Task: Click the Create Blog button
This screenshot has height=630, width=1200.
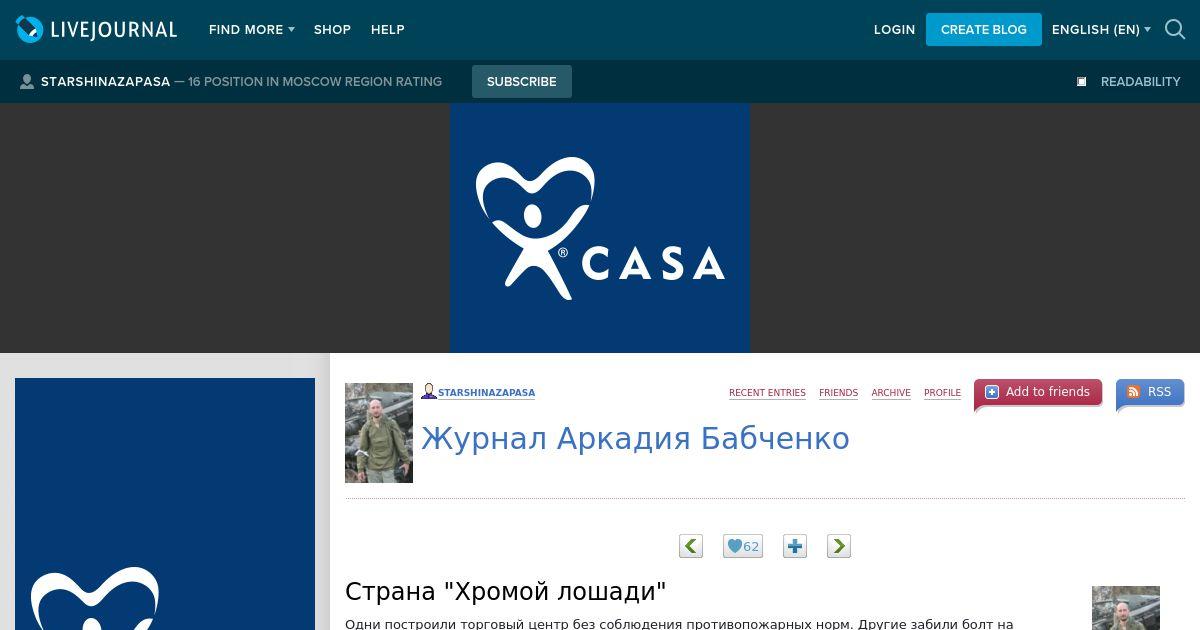Action: [984, 30]
